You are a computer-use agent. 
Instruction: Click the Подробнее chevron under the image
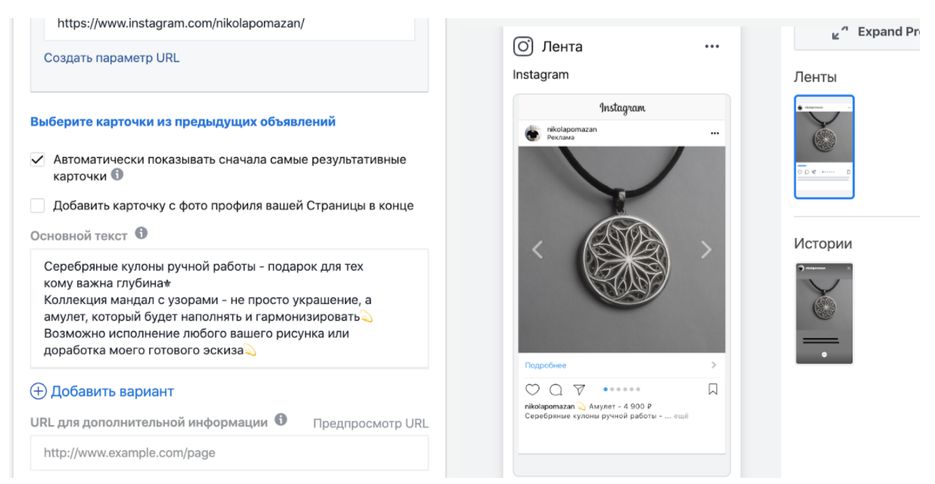click(x=713, y=366)
